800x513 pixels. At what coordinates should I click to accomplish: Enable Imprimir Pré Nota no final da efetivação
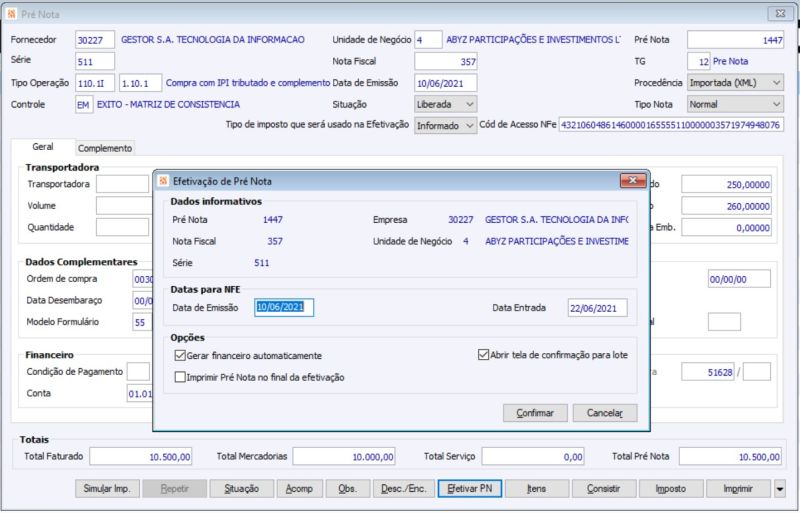click(x=180, y=377)
